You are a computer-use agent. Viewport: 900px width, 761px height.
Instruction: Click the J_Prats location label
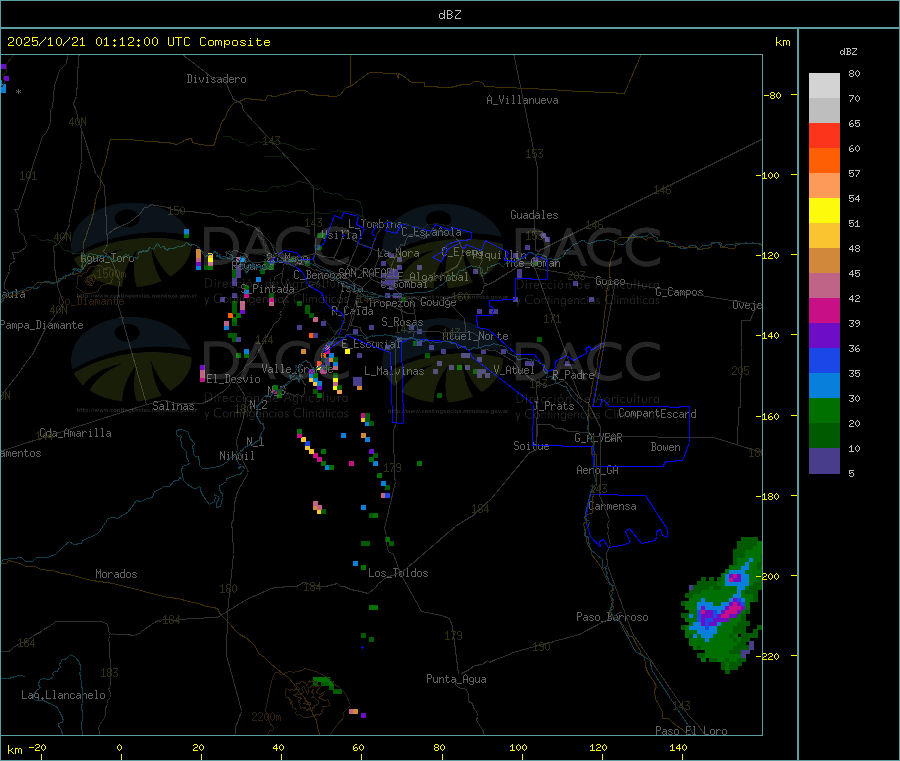coord(554,406)
